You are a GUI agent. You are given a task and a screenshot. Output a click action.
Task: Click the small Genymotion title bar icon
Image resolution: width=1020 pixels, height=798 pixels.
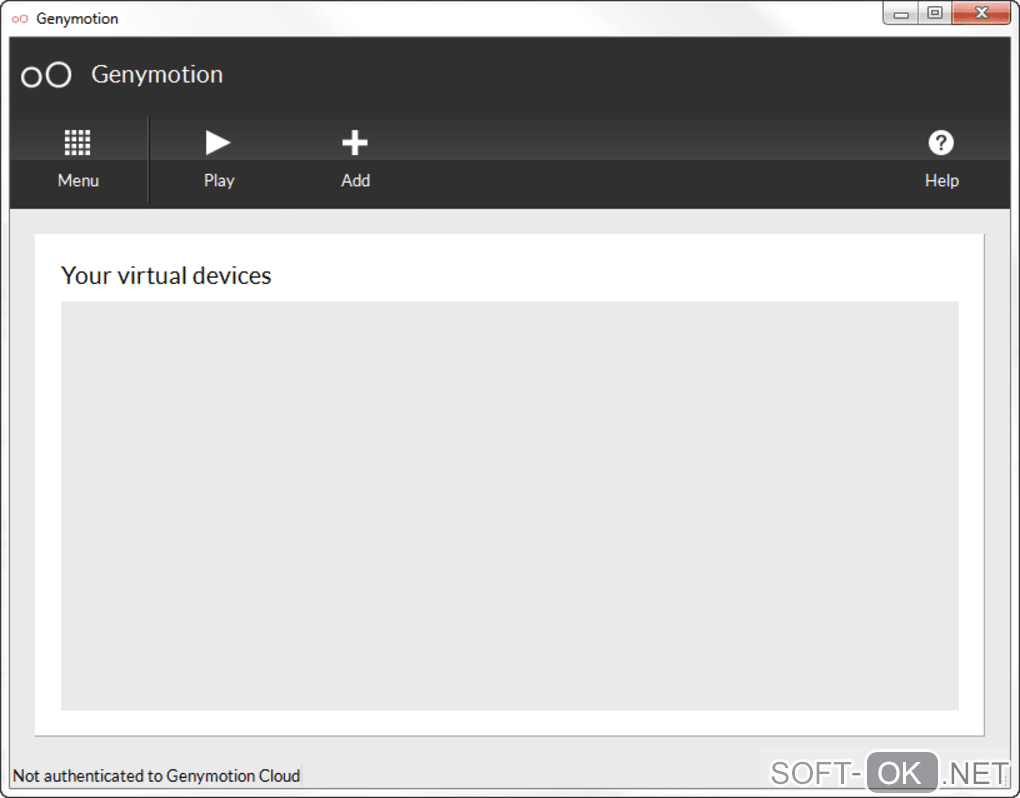[20, 18]
